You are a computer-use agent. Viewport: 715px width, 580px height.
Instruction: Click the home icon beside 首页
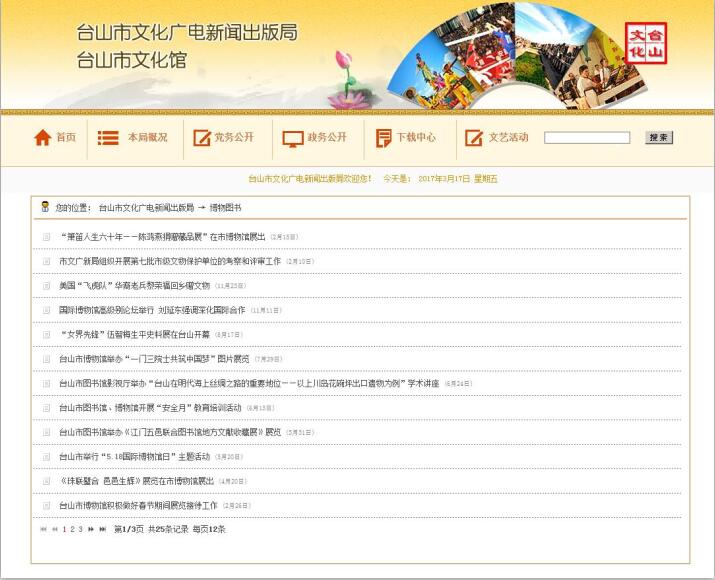pos(42,138)
